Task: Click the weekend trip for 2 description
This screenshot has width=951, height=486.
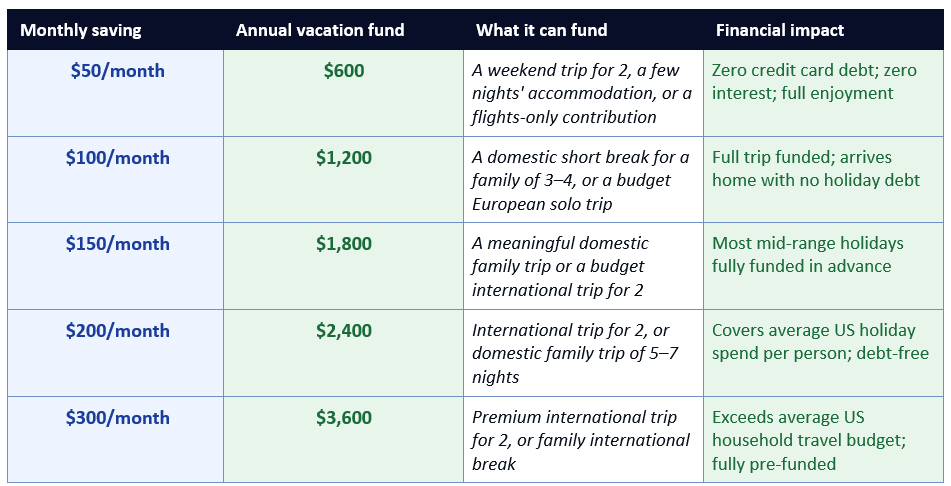Action: tap(583, 93)
